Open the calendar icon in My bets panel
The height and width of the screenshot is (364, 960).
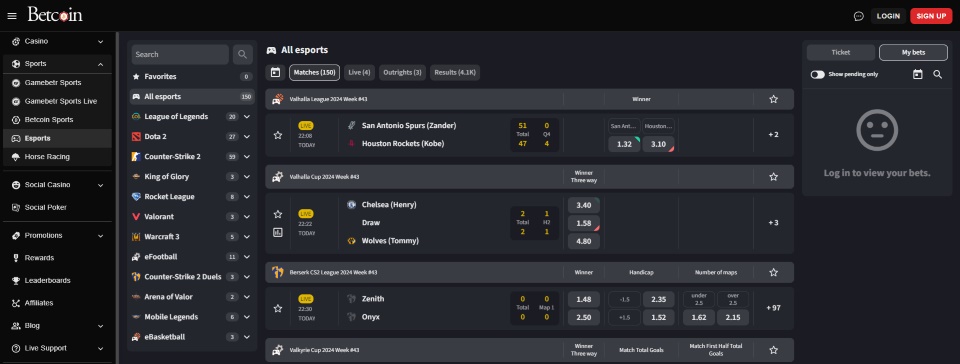[x=917, y=74]
